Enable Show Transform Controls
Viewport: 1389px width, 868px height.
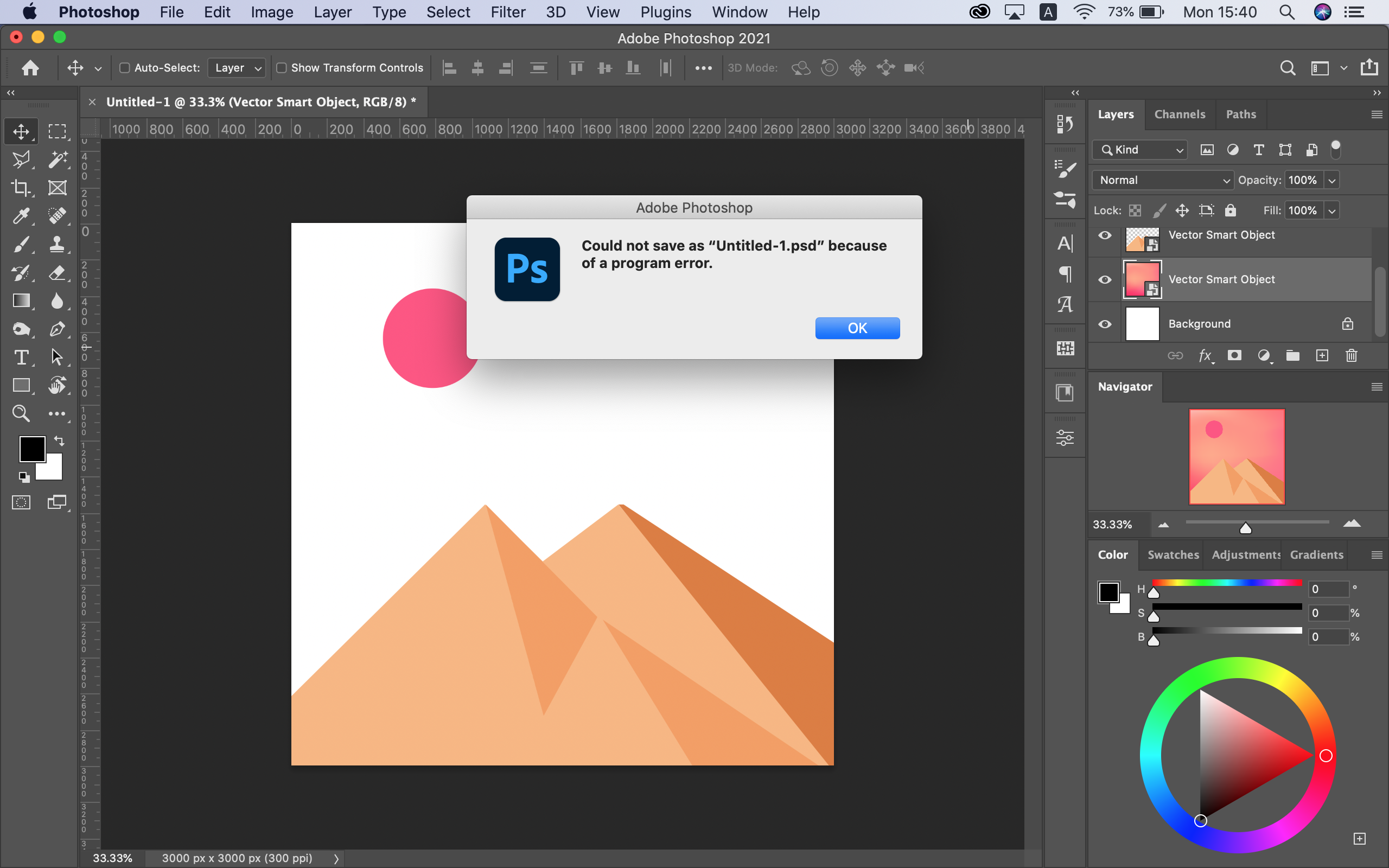click(281, 68)
